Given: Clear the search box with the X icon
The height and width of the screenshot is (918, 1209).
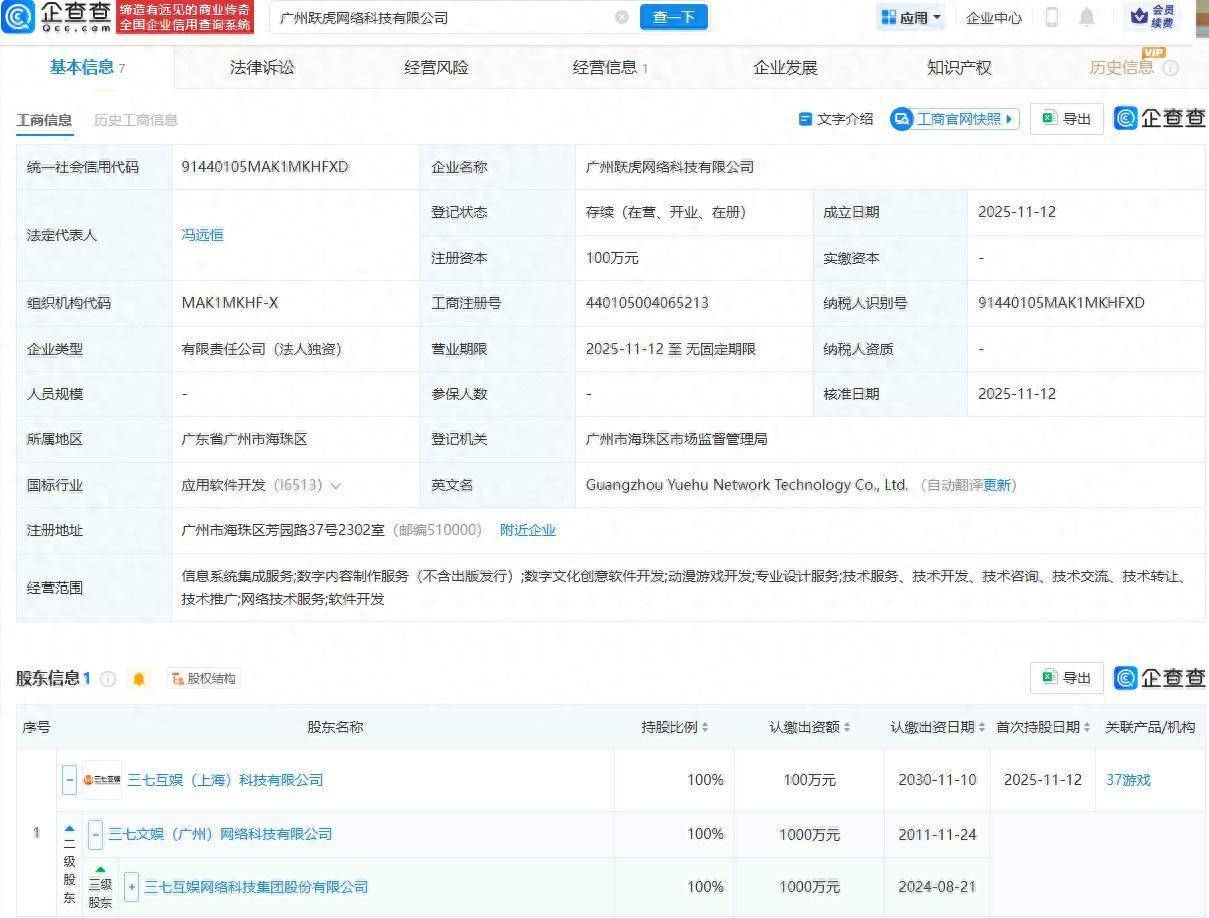Looking at the screenshot, I should [623, 17].
